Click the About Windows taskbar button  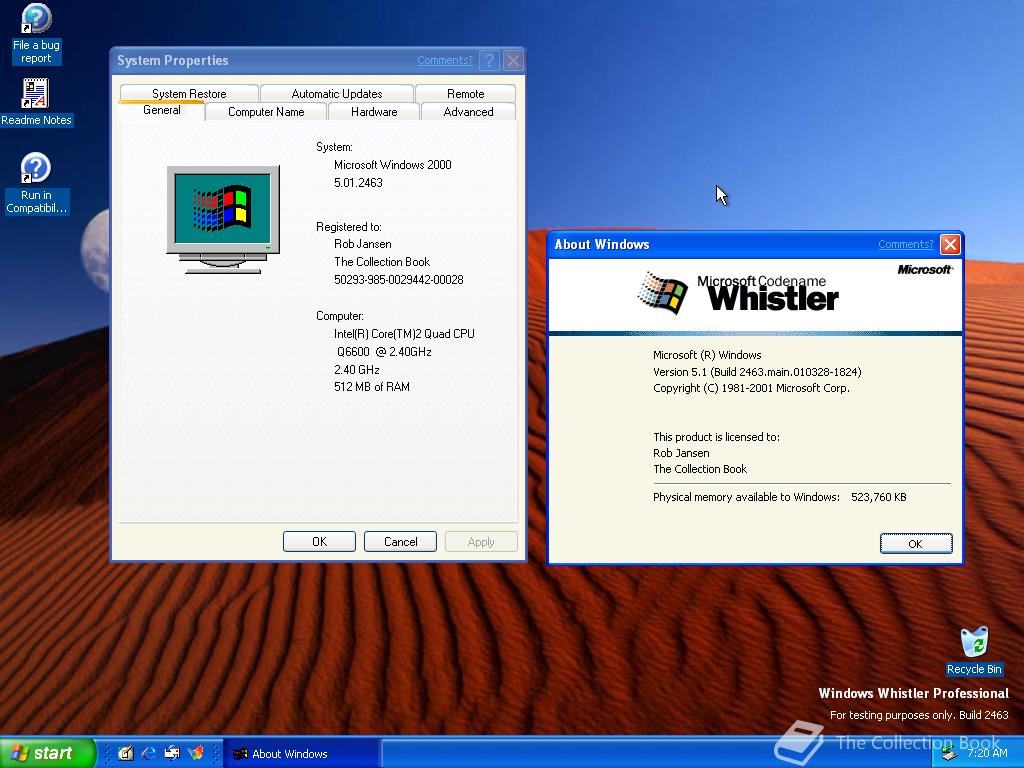pos(301,754)
